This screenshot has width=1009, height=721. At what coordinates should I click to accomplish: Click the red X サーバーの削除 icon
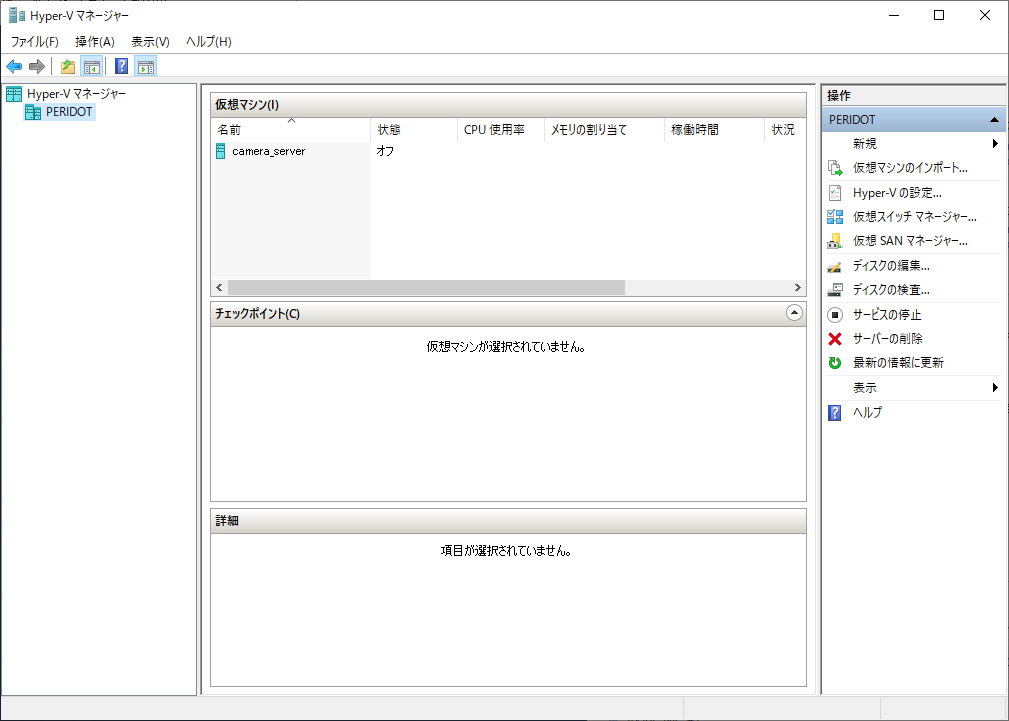tap(835, 339)
